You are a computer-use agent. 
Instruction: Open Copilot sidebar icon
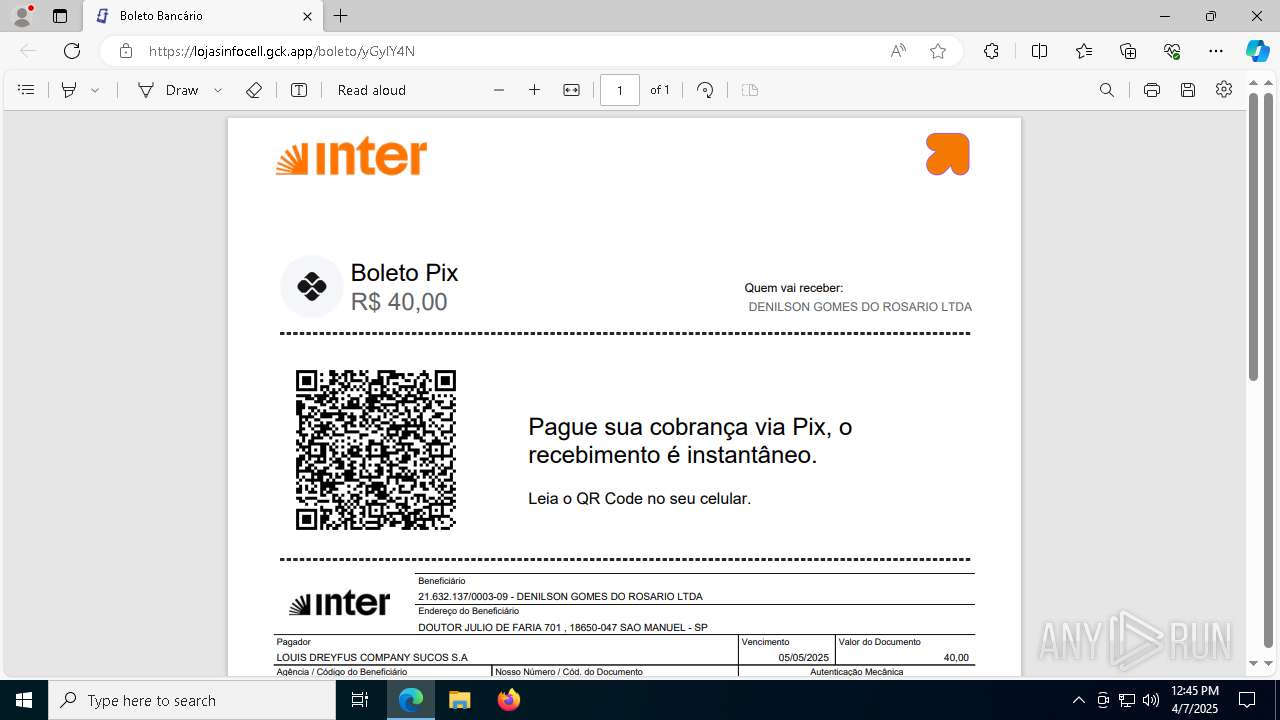pos(1257,51)
